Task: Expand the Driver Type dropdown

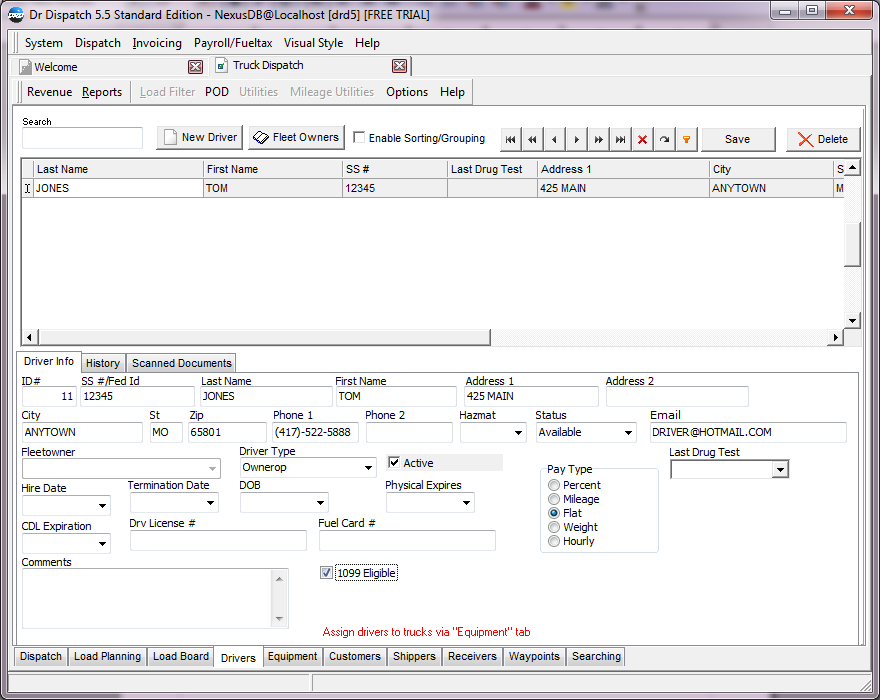Action: tap(368, 468)
